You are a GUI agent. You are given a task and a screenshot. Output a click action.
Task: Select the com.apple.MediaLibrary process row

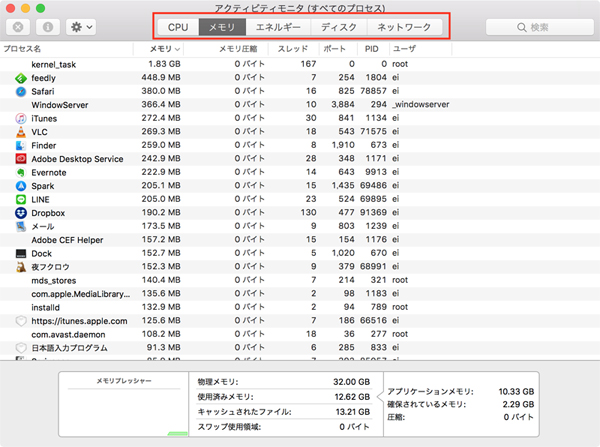tap(300, 294)
